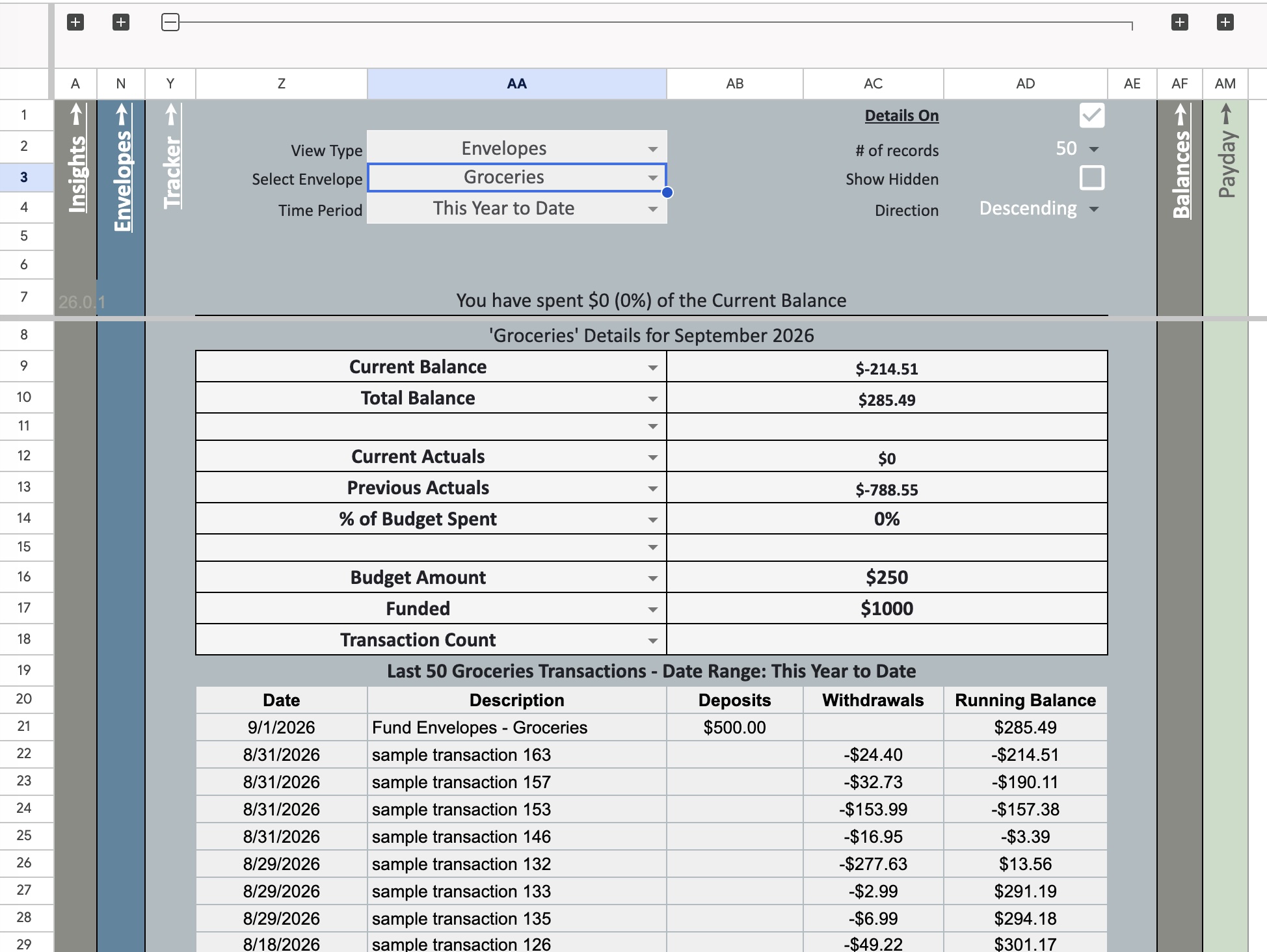1267x952 pixels.
Task: Click 'sample transaction 153' cell
Action: tap(517, 810)
